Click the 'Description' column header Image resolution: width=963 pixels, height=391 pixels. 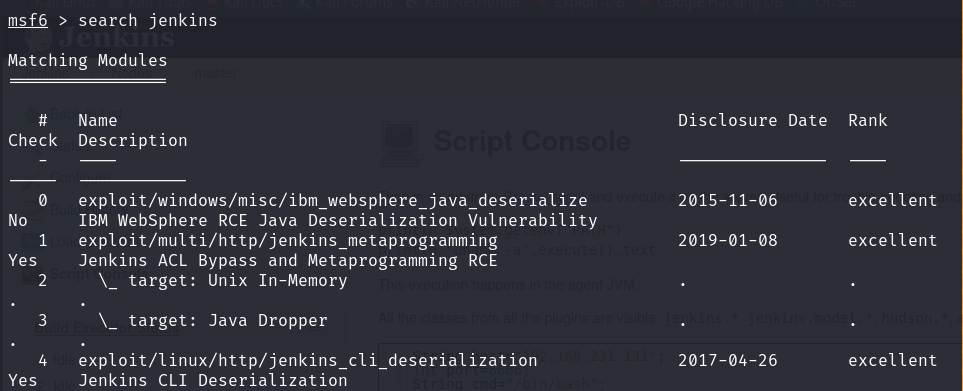[x=133, y=141]
